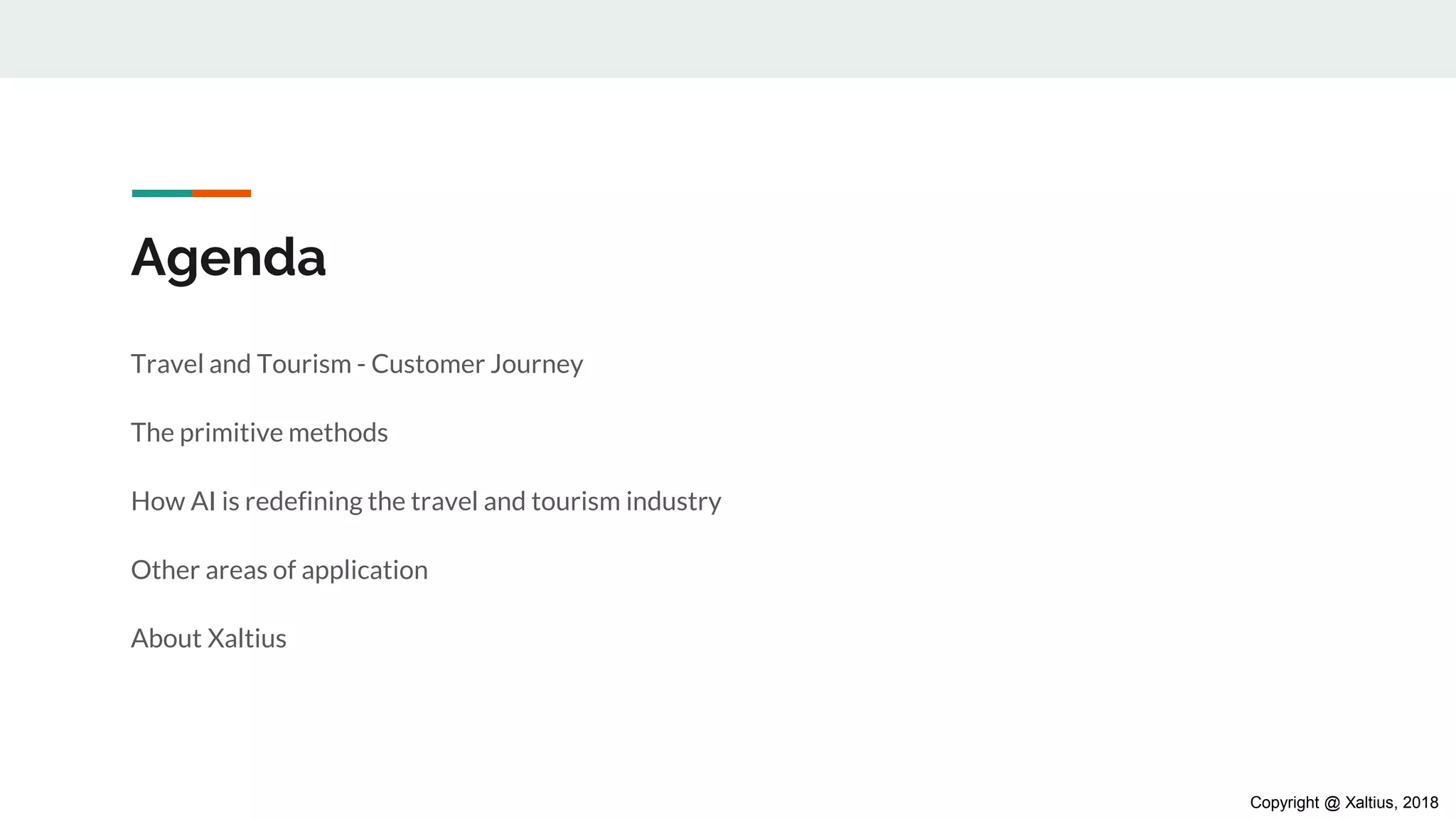Select 'The primitive methods' agenda line
This screenshot has width=1456, height=819.
click(x=259, y=433)
